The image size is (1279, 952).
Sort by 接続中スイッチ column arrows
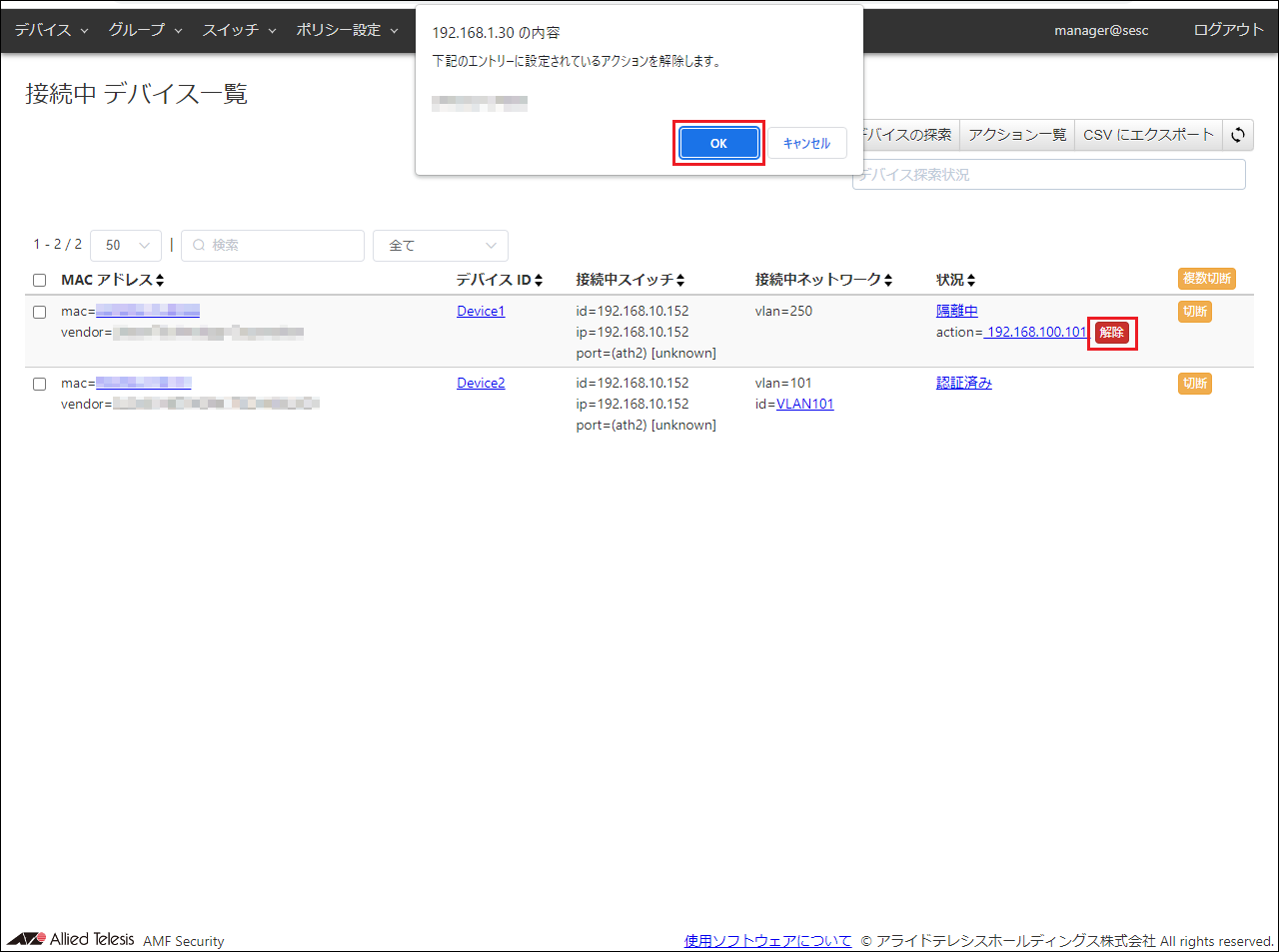(x=680, y=281)
